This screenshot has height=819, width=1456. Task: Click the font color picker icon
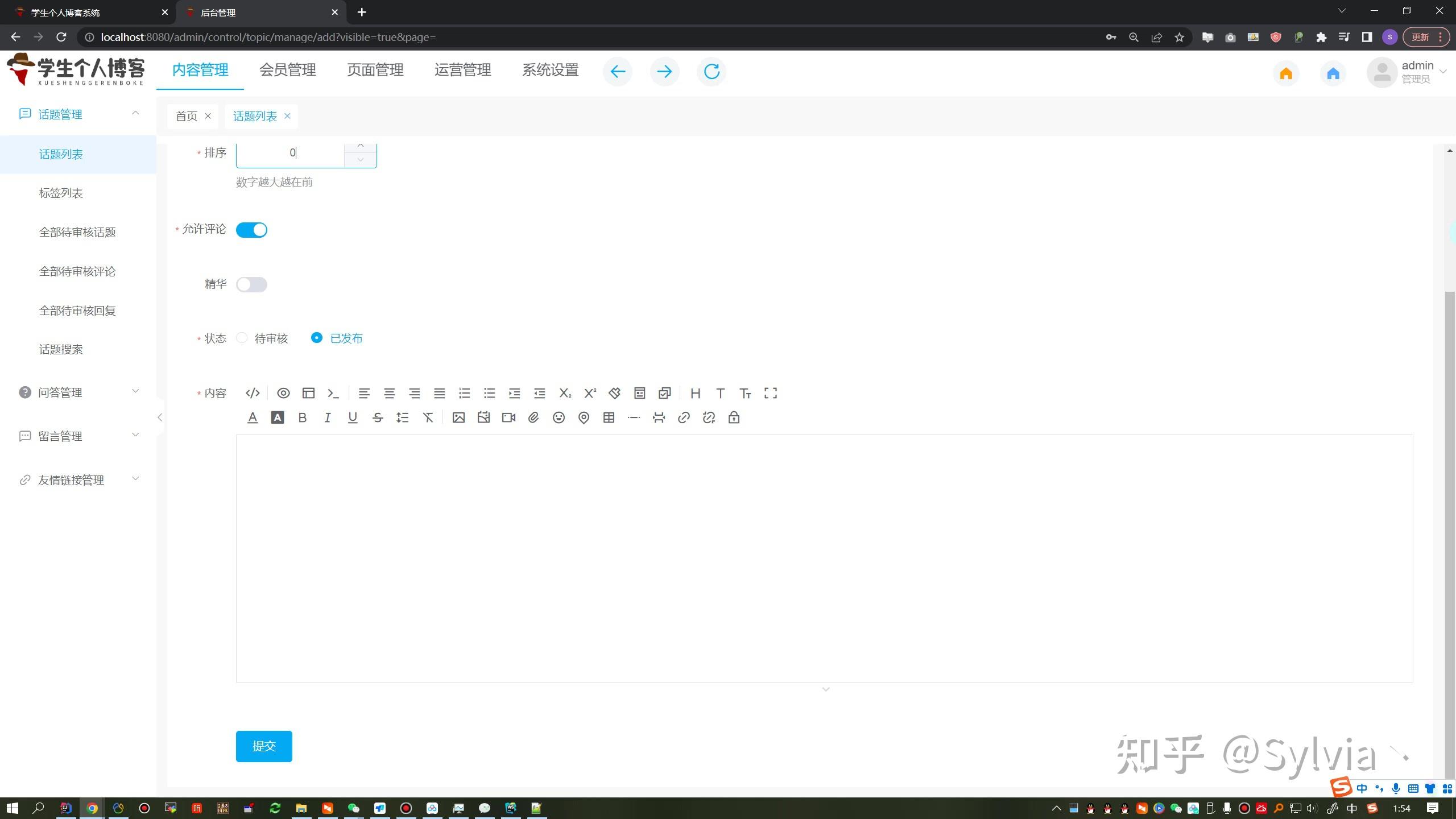253,418
